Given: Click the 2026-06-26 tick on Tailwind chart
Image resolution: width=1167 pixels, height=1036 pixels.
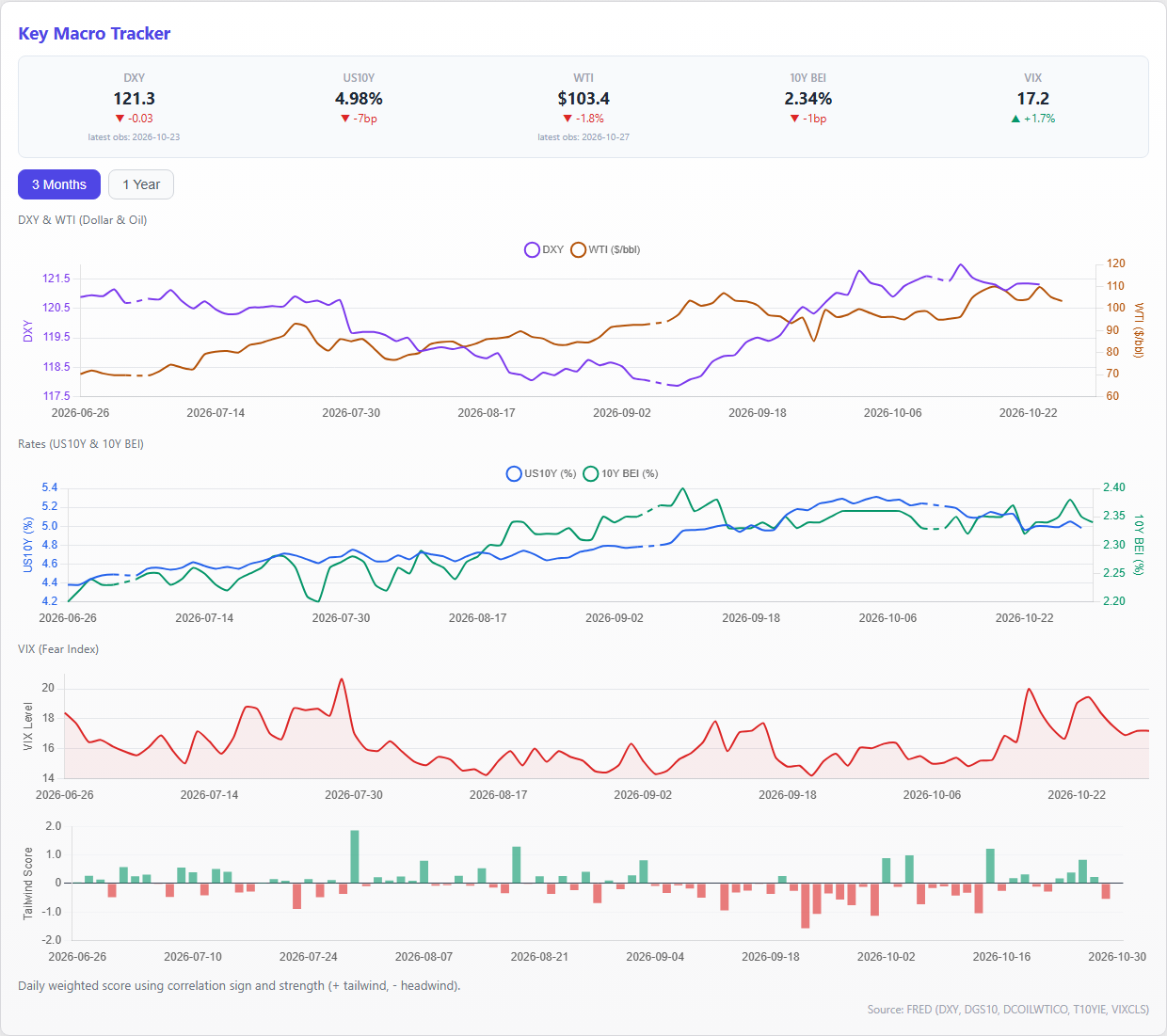Looking at the screenshot, I should tap(77, 956).
